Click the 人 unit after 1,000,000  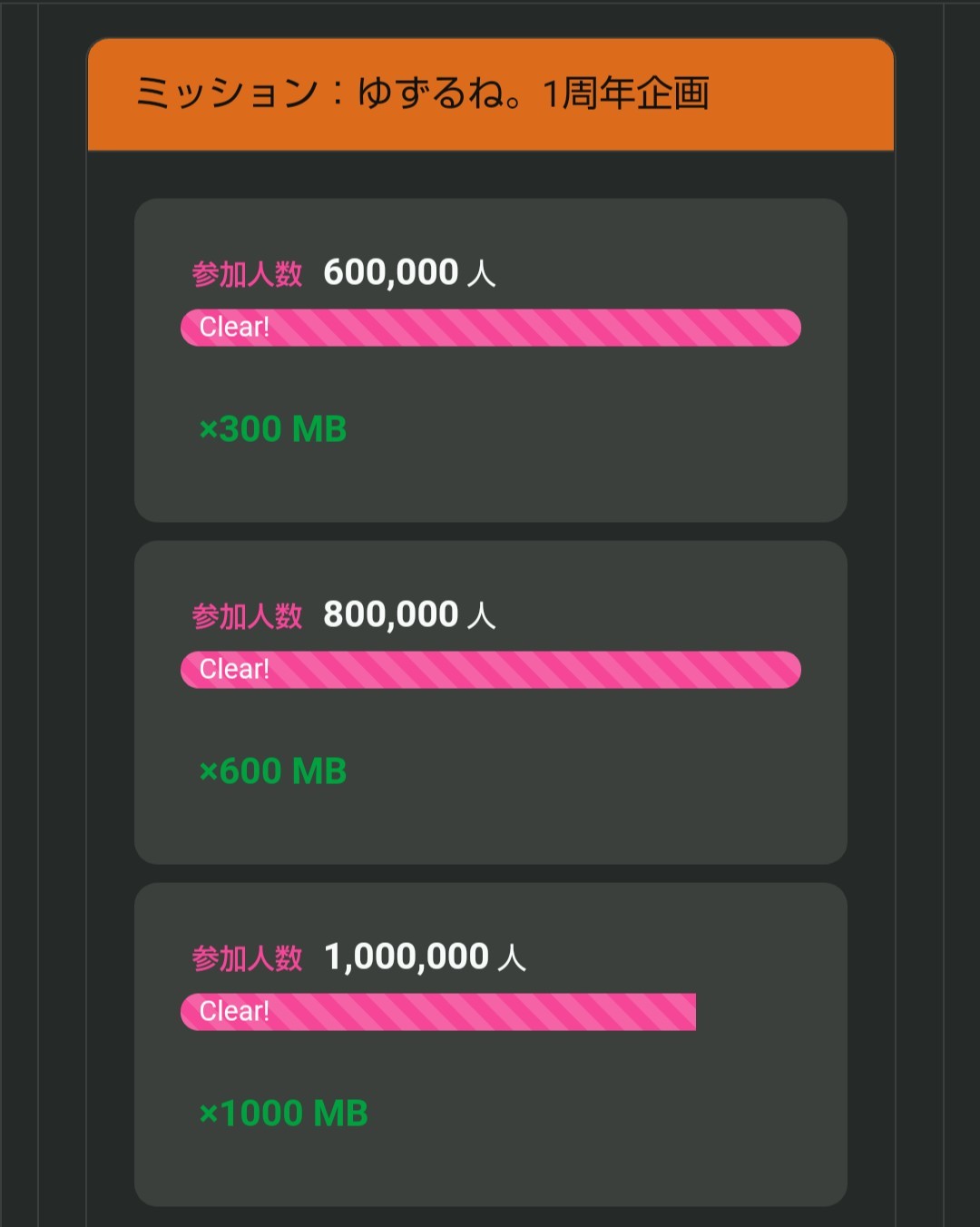512,957
